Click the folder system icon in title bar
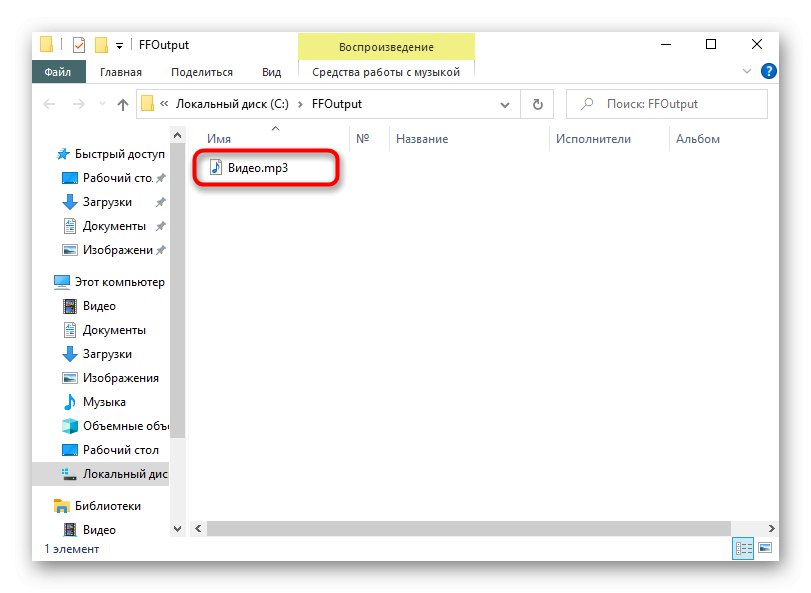811x593 pixels. pyautogui.click(x=47, y=44)
